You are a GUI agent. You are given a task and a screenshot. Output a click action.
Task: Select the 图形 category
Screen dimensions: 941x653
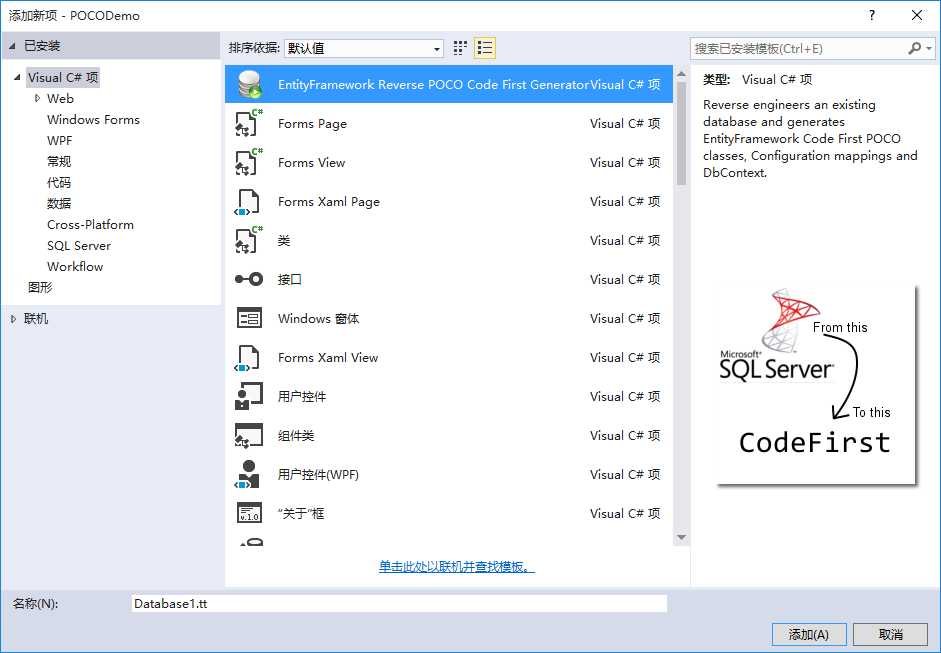pyautogui.click(x=40, y=287)
